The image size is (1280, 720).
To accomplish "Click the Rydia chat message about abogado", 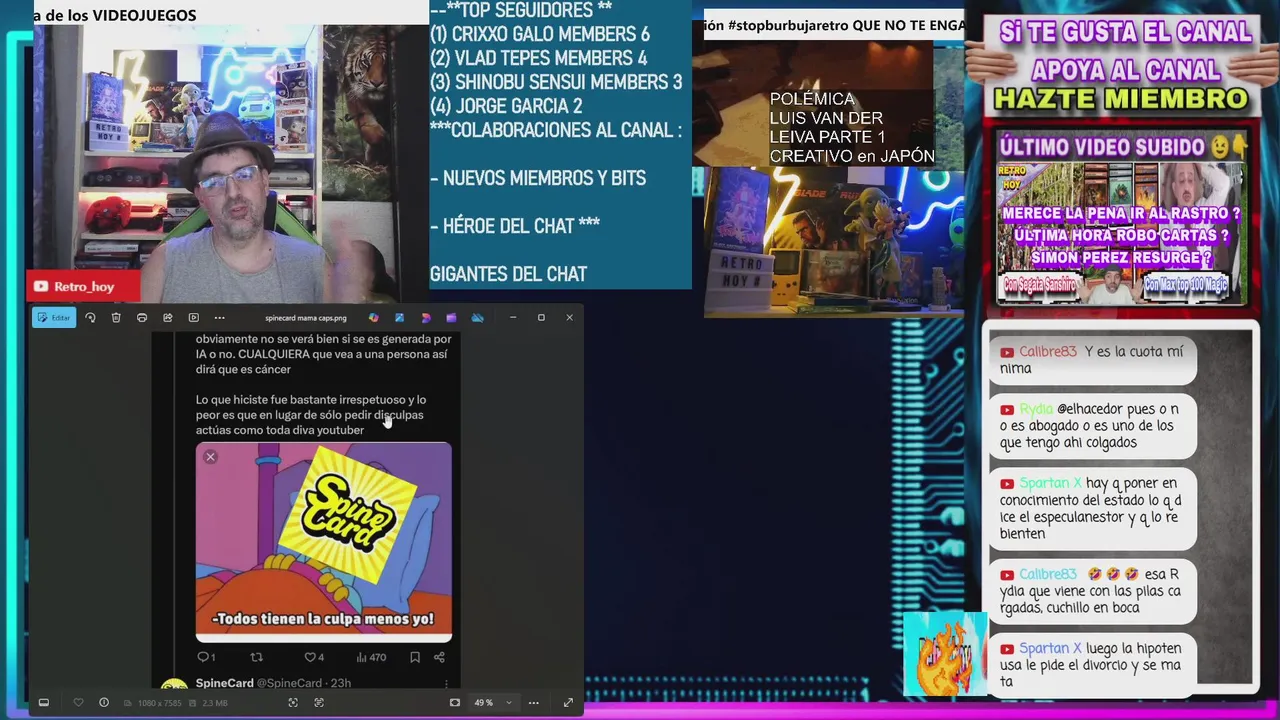I will 1092,426.
